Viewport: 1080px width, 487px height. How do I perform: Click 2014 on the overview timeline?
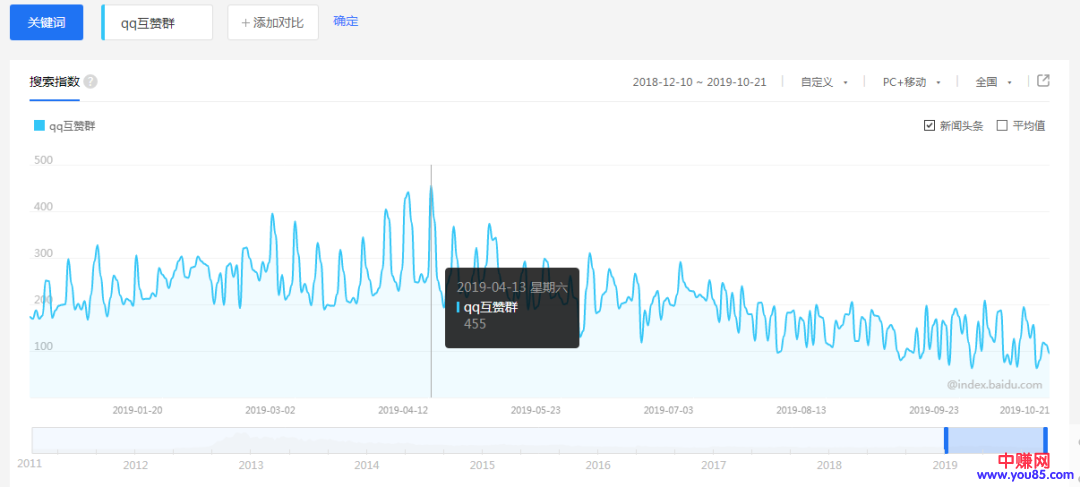coord(367,465)
